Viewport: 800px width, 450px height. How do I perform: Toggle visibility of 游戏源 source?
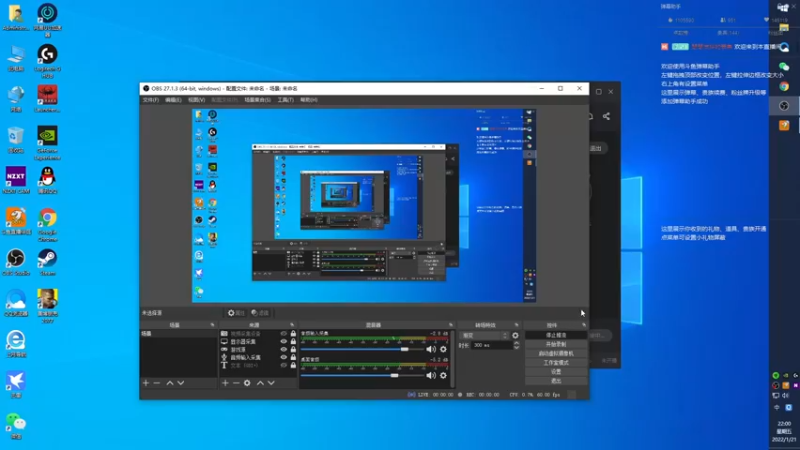[284, 349]
